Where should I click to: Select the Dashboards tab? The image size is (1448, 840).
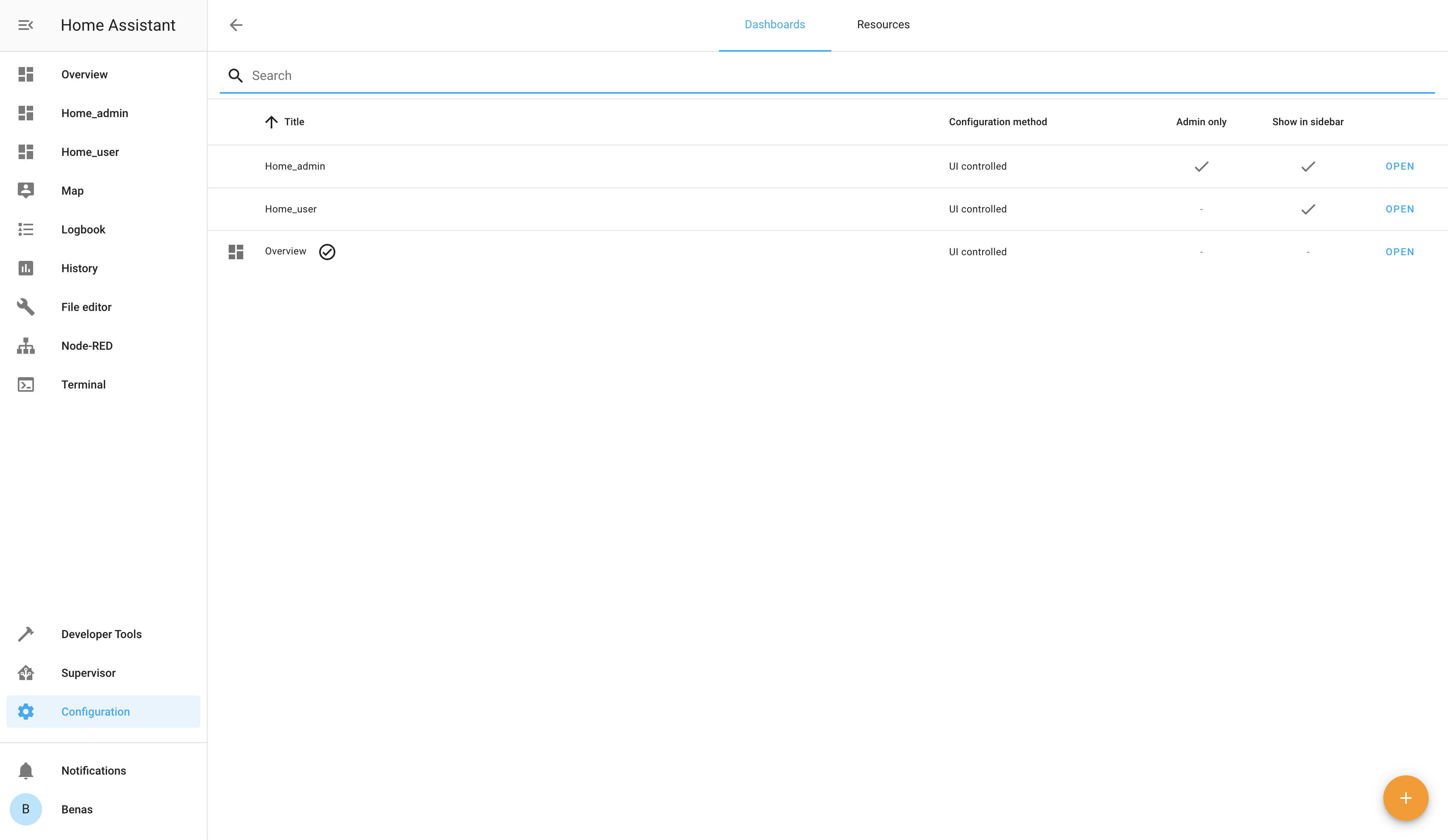[775, 24]
